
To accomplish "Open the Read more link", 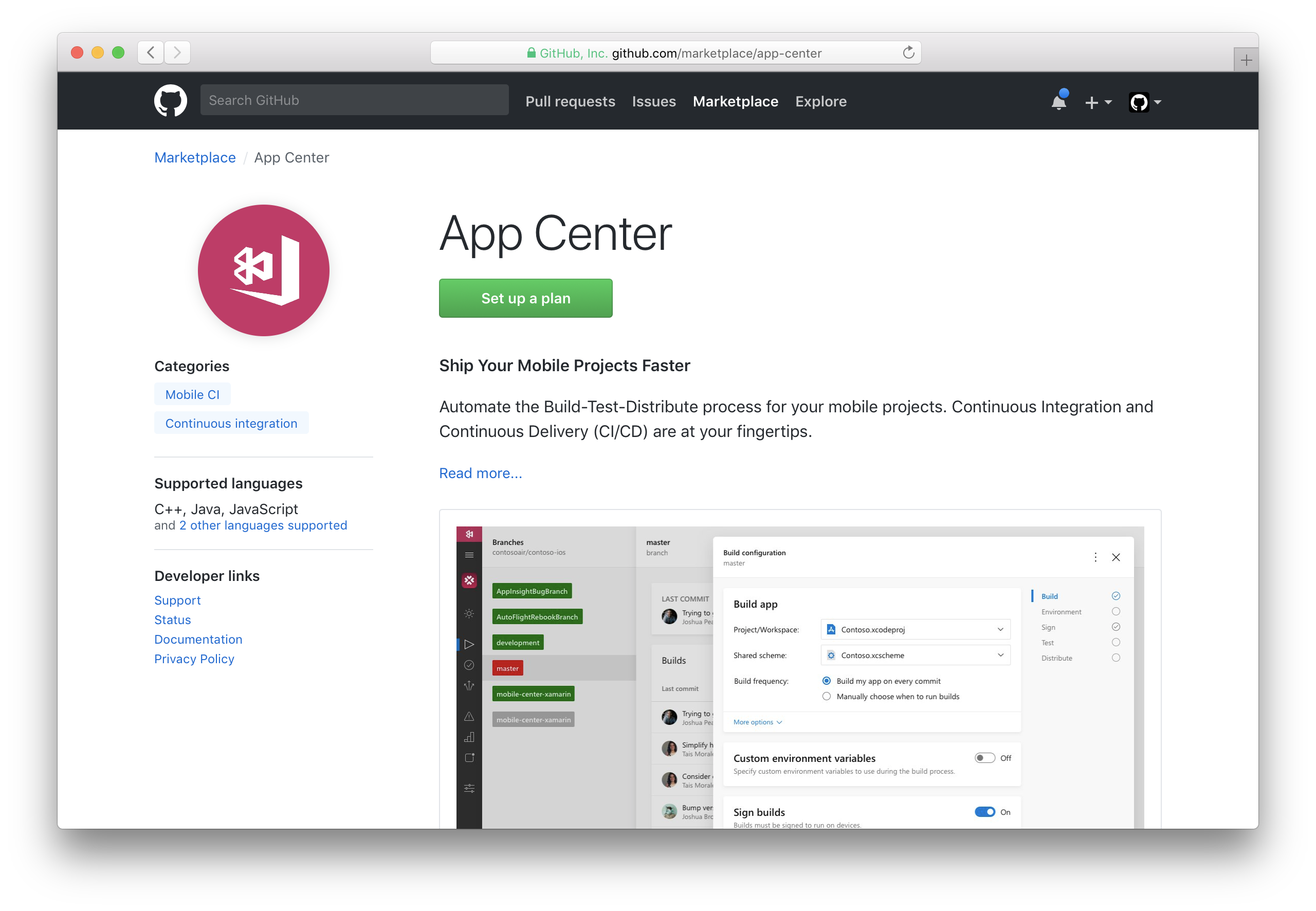I will pos(480,473).
